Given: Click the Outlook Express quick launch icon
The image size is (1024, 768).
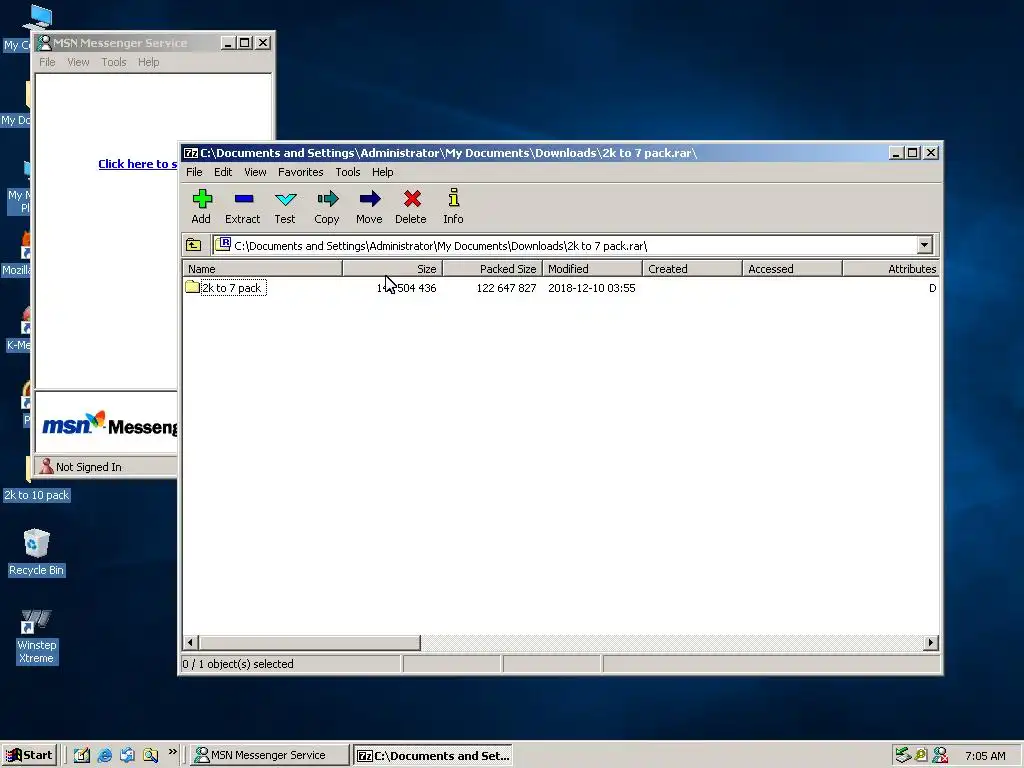Looking at the screenshot, I should click(x=127, y=756).
